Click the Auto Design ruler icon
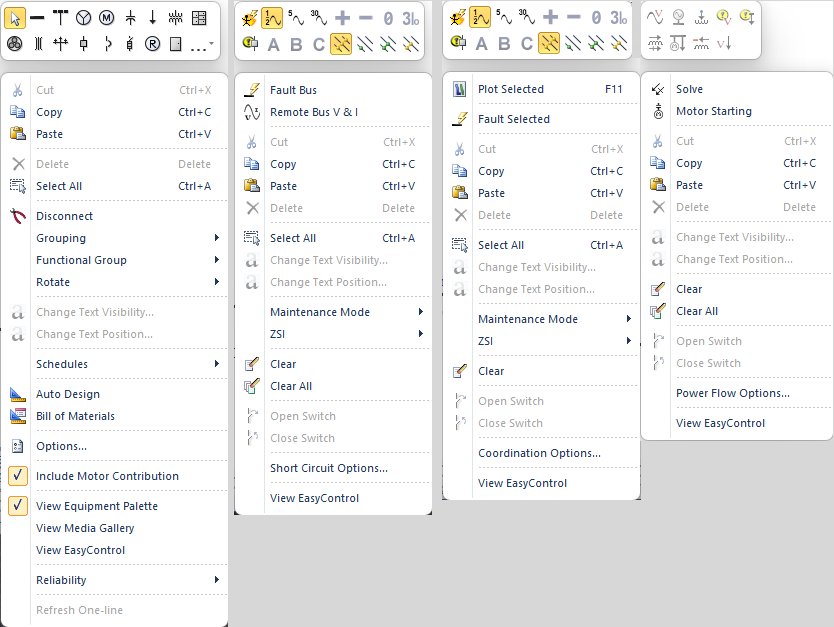This screenshot has width=834, height=627. [x=18, y=394]
